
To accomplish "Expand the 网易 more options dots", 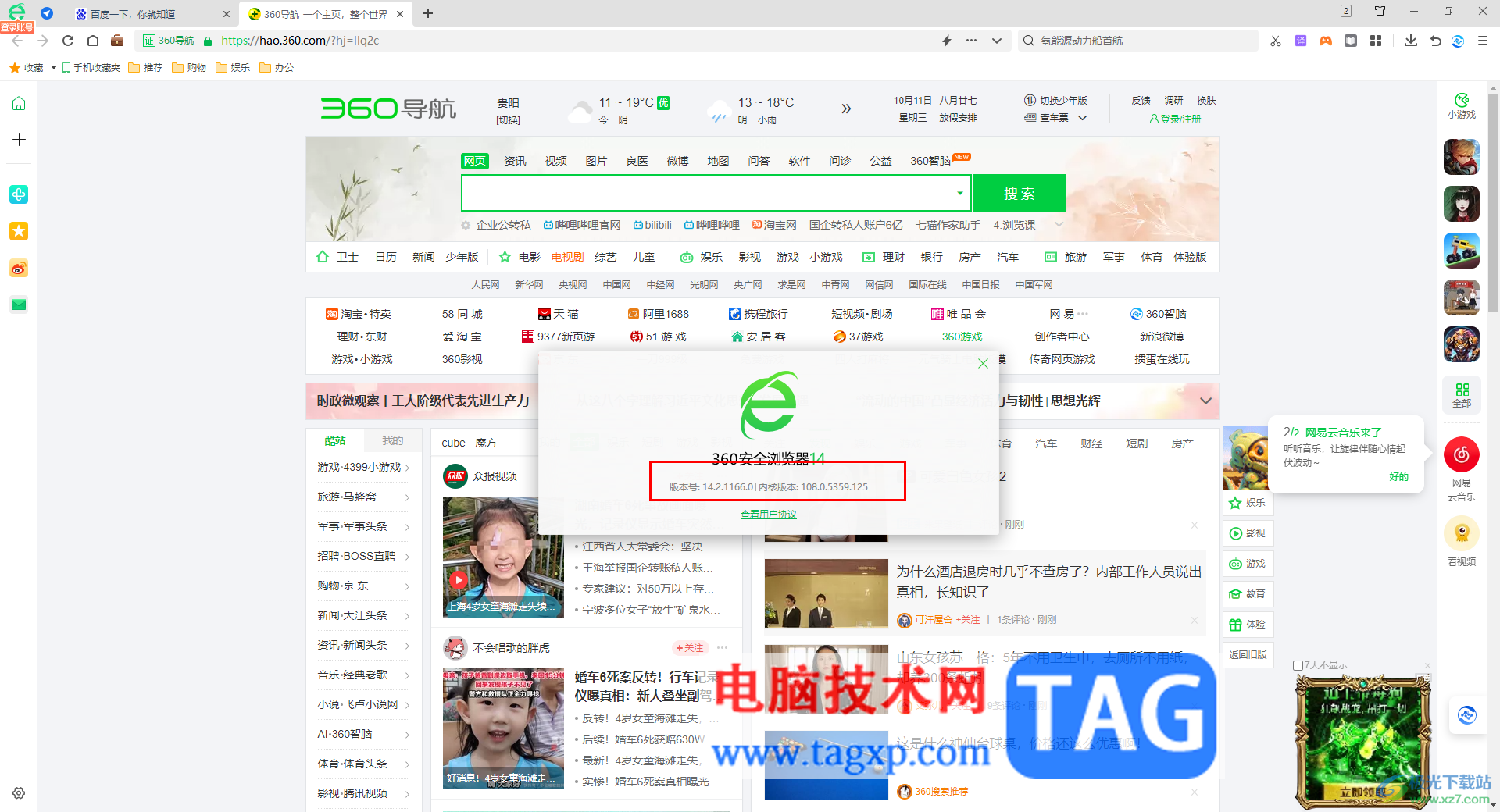I will coord(1083,314).
